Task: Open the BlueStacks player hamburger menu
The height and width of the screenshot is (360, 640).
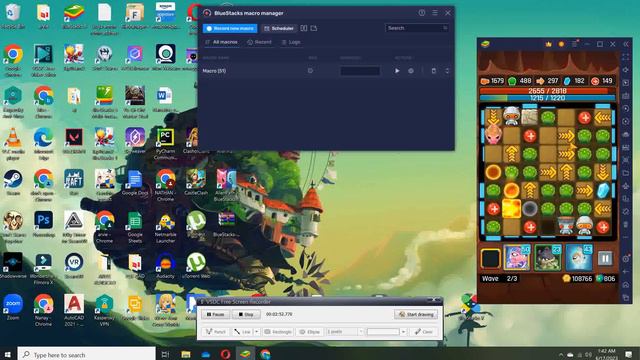Action: click(575, 44)
